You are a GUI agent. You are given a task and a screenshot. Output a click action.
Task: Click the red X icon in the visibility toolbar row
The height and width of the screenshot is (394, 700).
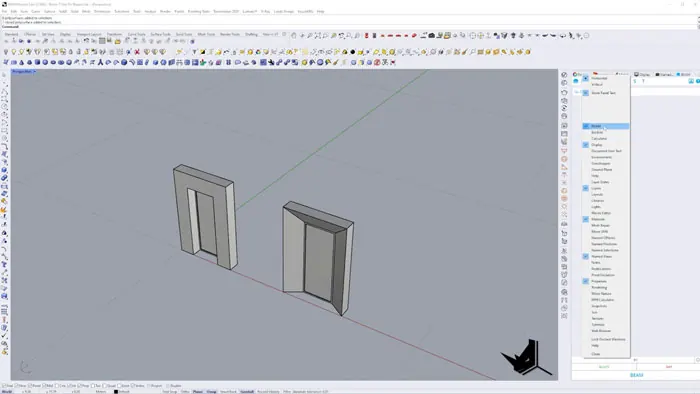click(x=137, y=52)
